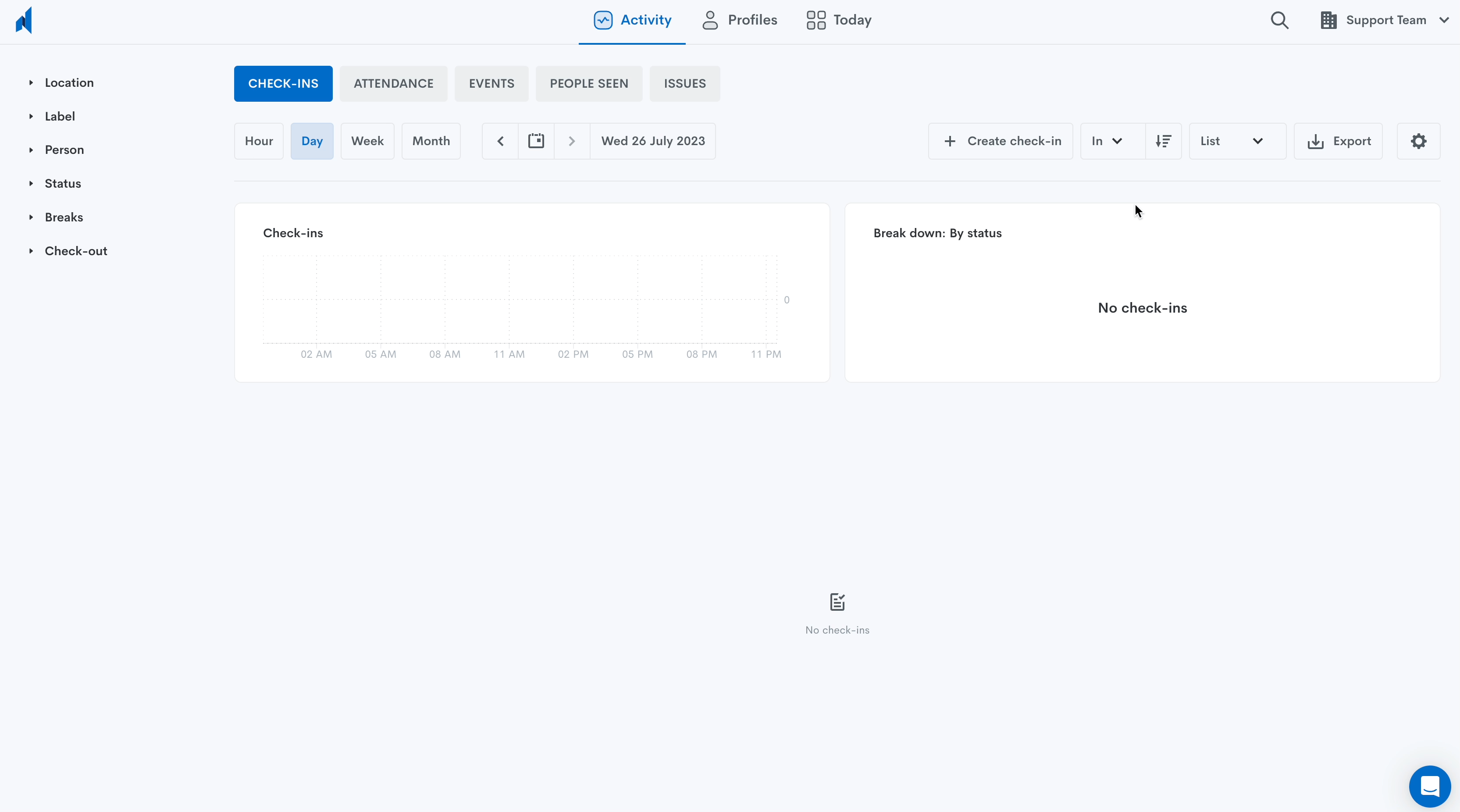1460x812 pixels.
Task: Click the 08 AM axis label
Action: coord(445,354)
